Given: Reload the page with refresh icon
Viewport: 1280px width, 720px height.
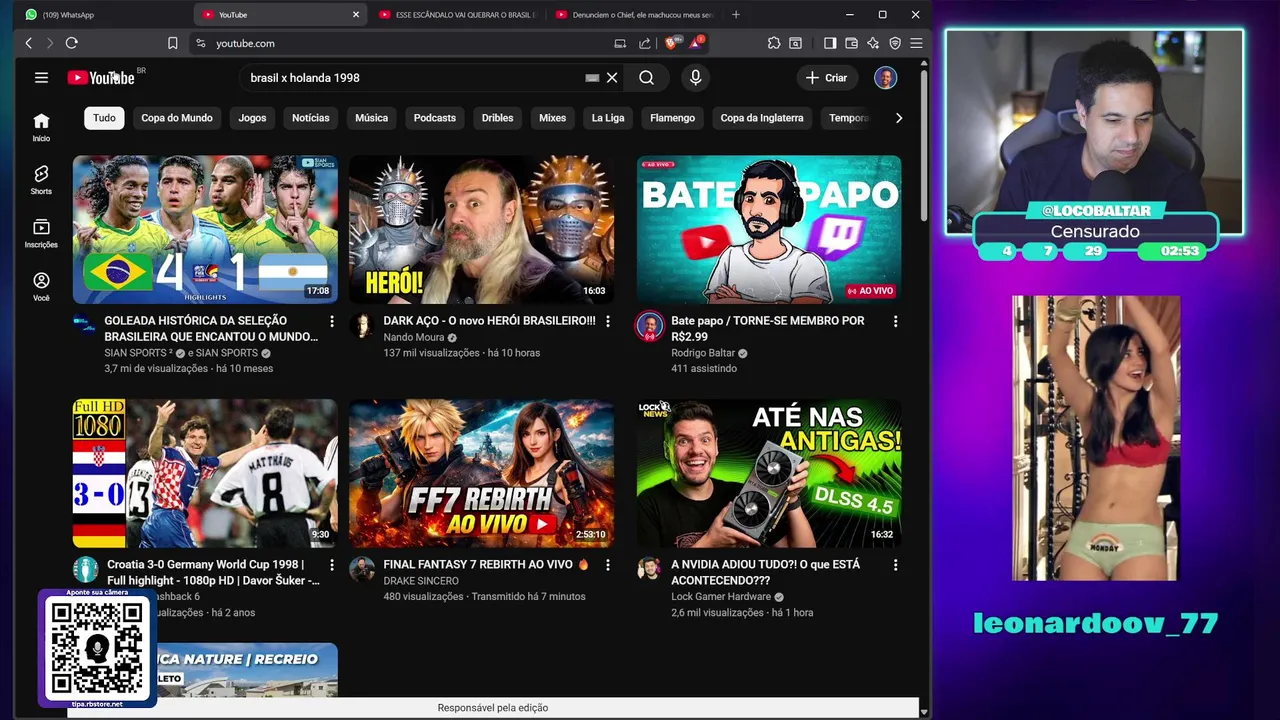Looking at the screenshot, I should pyautogui.click(x=72, y=43).
